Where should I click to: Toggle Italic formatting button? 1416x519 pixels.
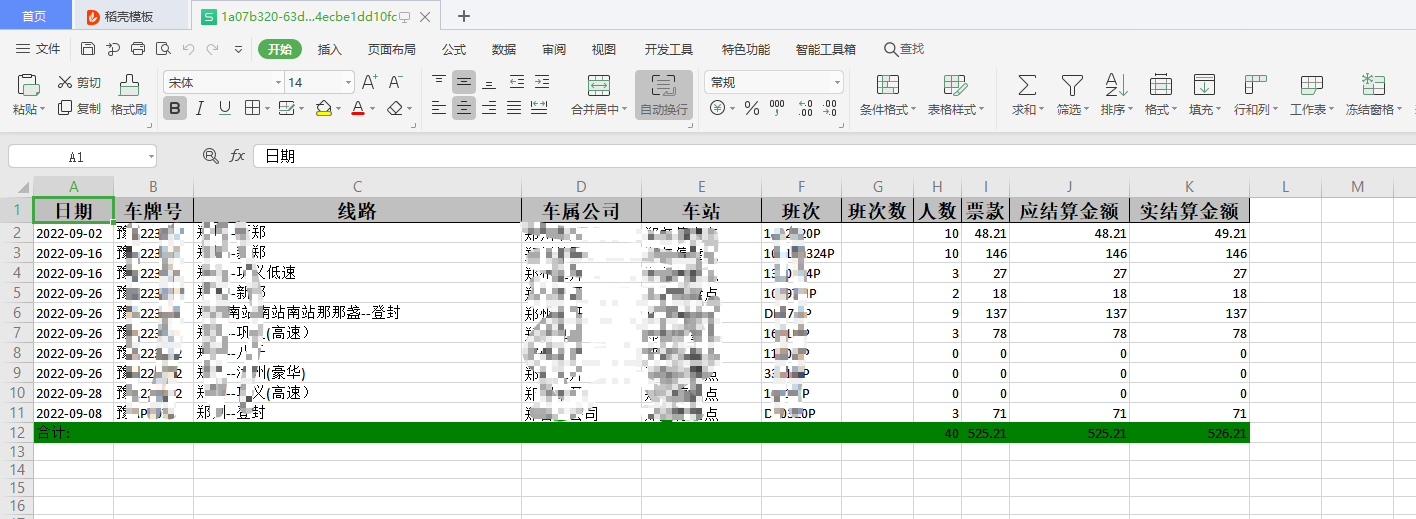point(200,108)
